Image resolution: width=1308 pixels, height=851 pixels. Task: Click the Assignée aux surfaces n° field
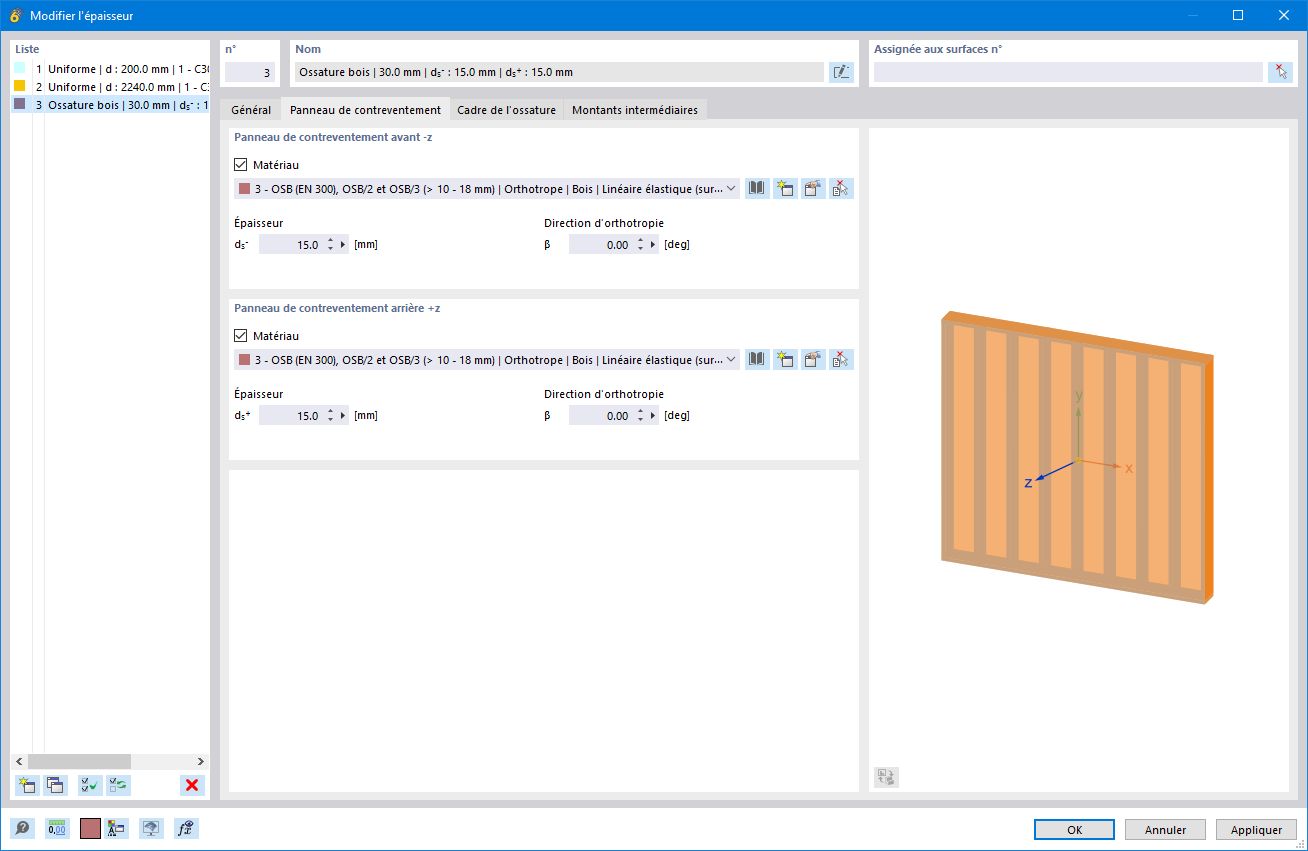(x=1068, y=72)
